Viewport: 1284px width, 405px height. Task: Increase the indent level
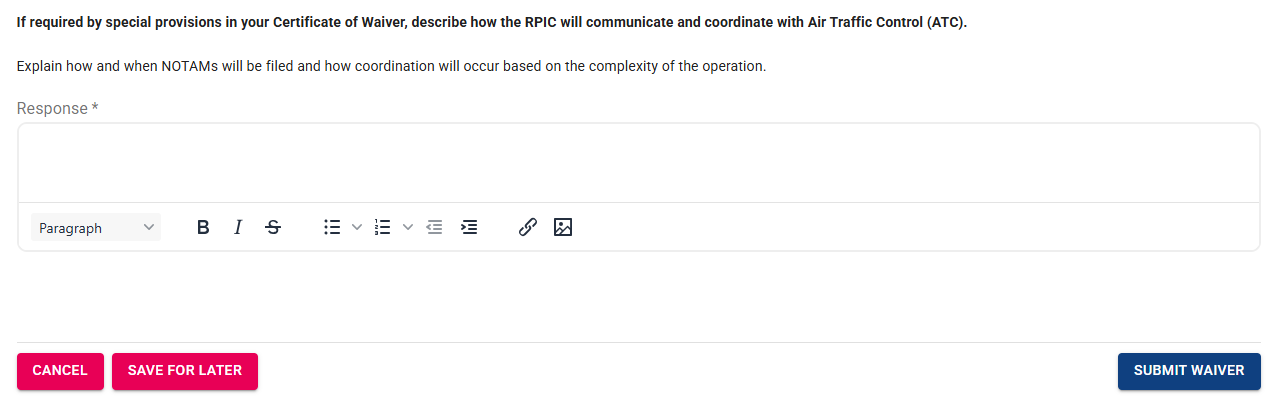[x=469, y=228]
